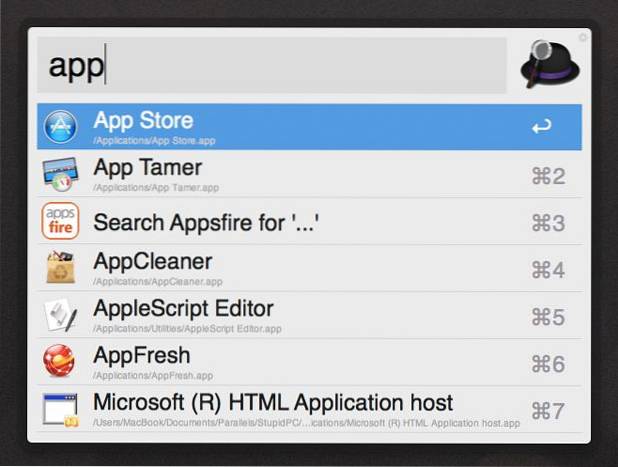Click the Microsoft HTML Application host icon
Screen dimensions: 618x467
click(60, 410)
